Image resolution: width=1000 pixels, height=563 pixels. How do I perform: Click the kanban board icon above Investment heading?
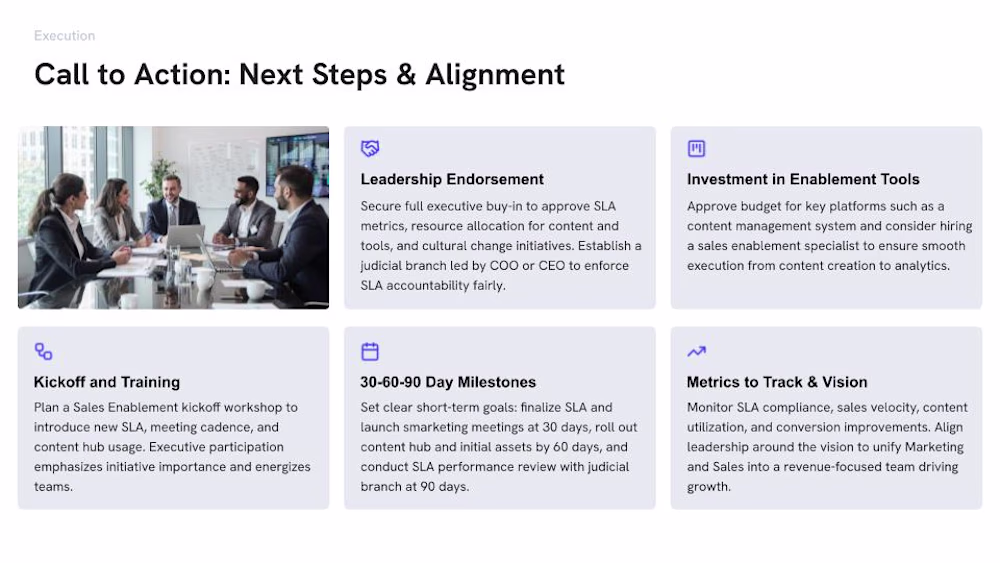[696, 149]
